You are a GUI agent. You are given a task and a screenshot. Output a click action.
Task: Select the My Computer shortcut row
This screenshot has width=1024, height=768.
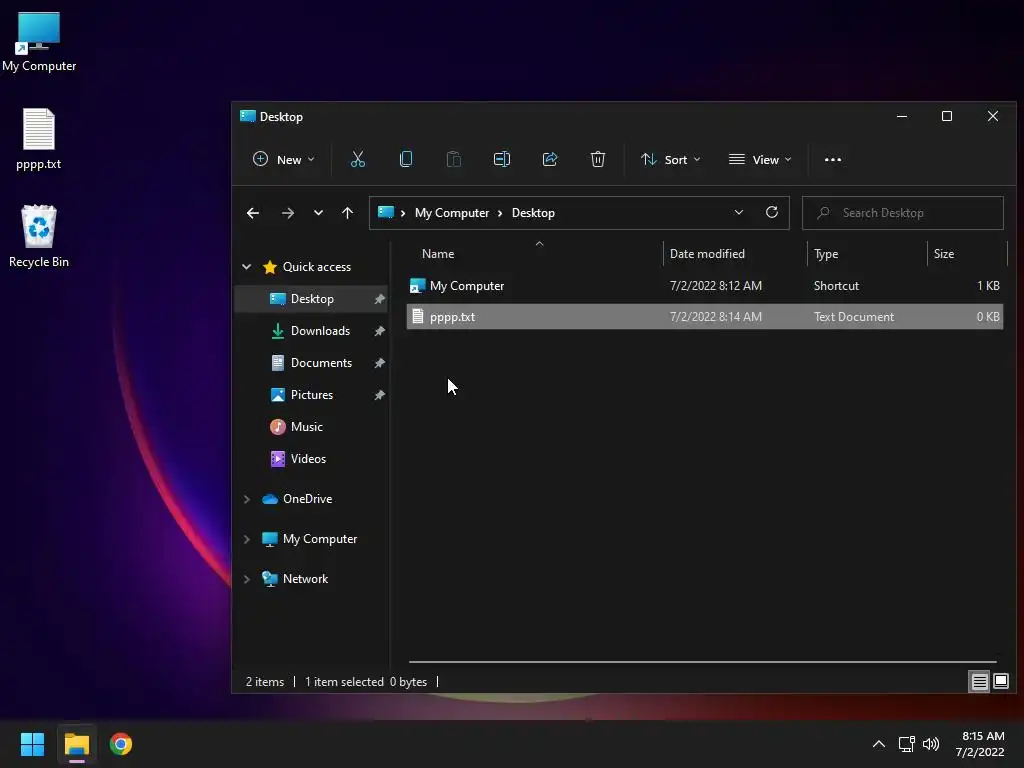(705, 286)
